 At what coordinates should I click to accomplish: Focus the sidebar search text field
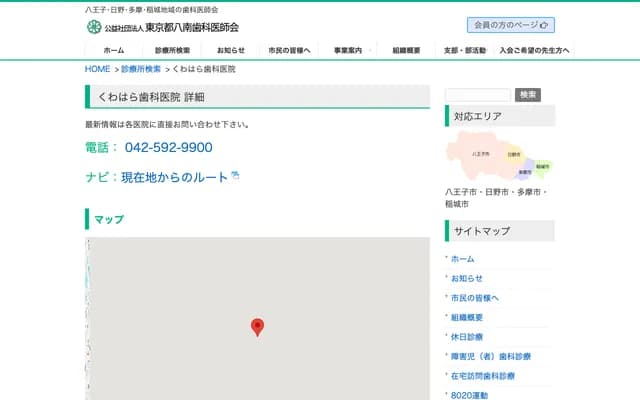477,95
